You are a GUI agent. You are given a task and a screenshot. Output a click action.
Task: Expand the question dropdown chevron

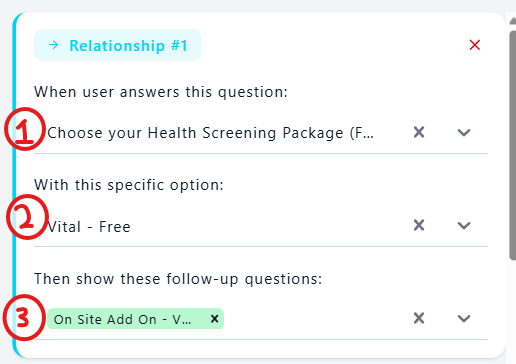coord(464,132)
